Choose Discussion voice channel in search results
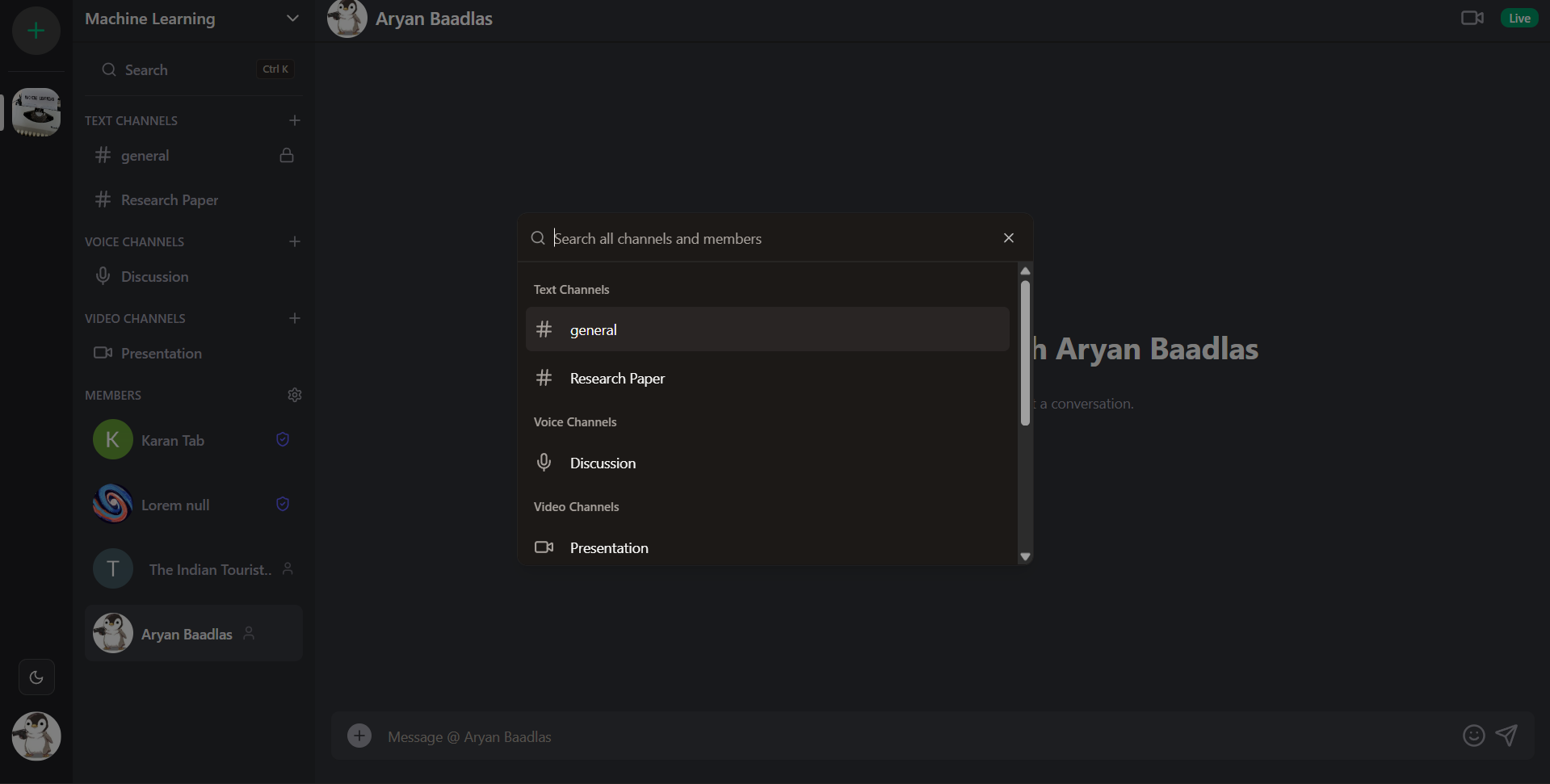The image size is (1550, 784). (x=767, y=463)
